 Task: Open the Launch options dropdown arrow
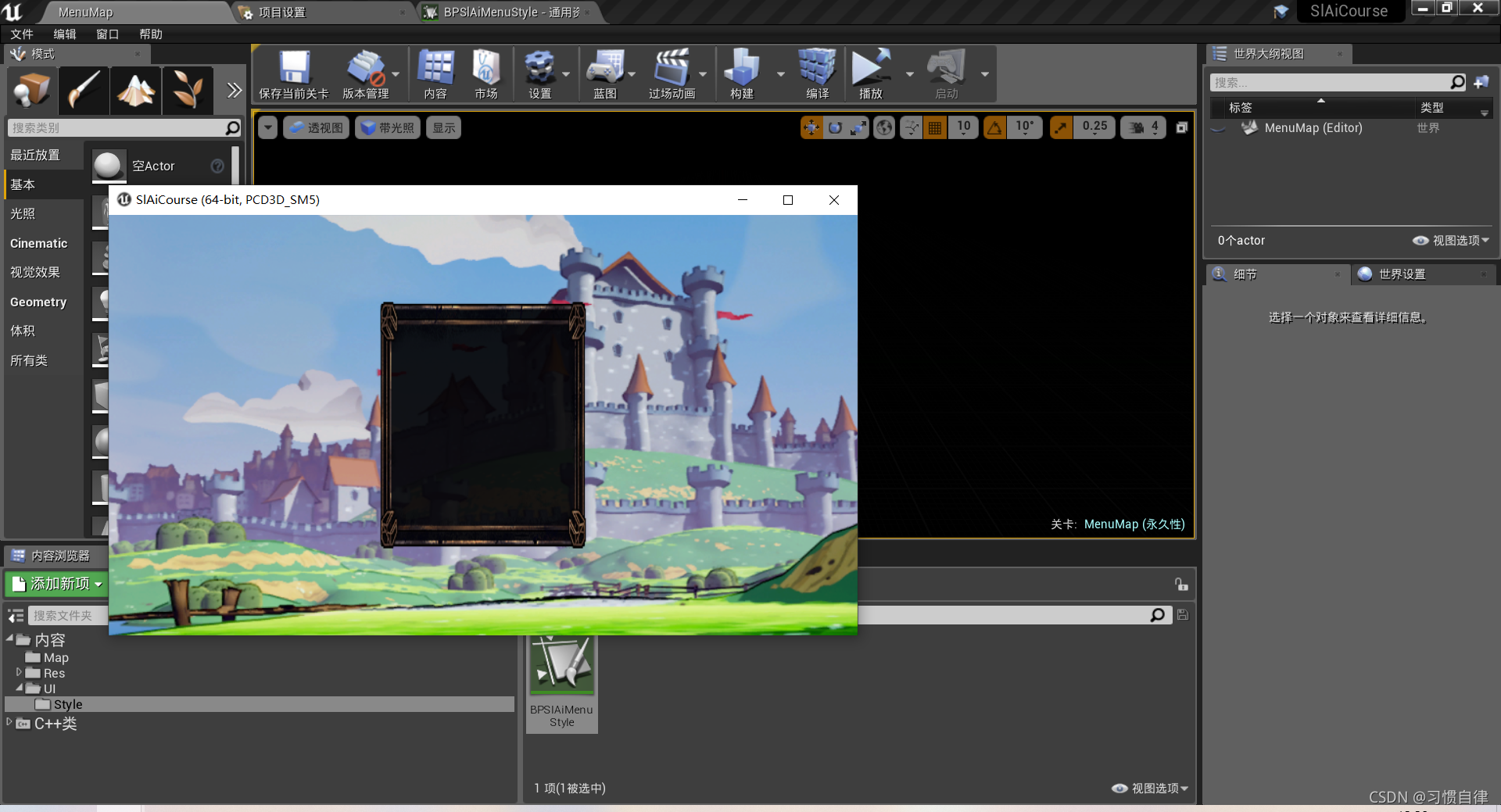985,74
